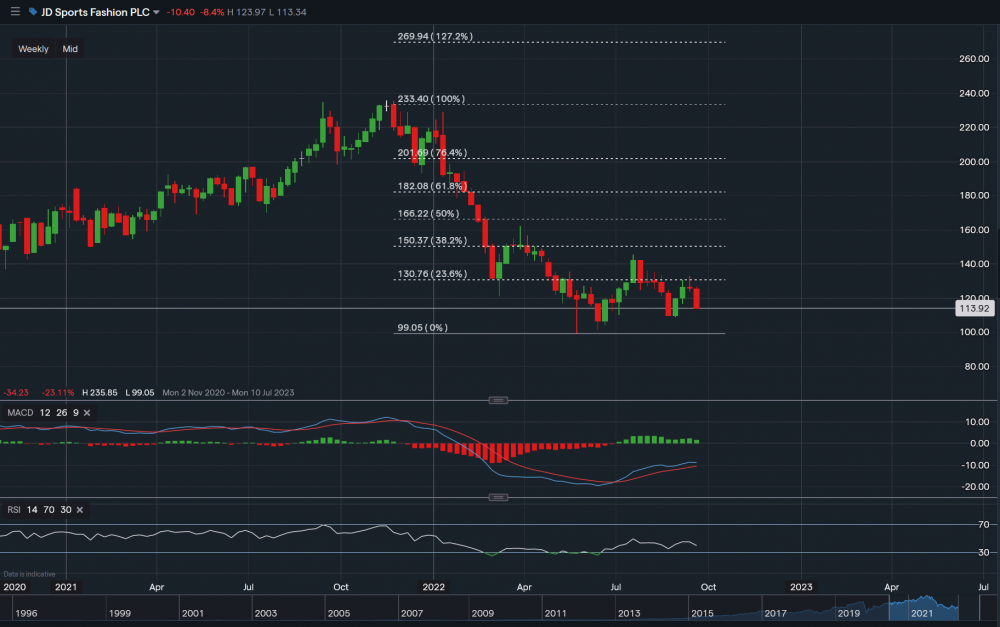Click the Oct label on the date axis
The width and height of the screenshot is (1000, 627).
341,587
